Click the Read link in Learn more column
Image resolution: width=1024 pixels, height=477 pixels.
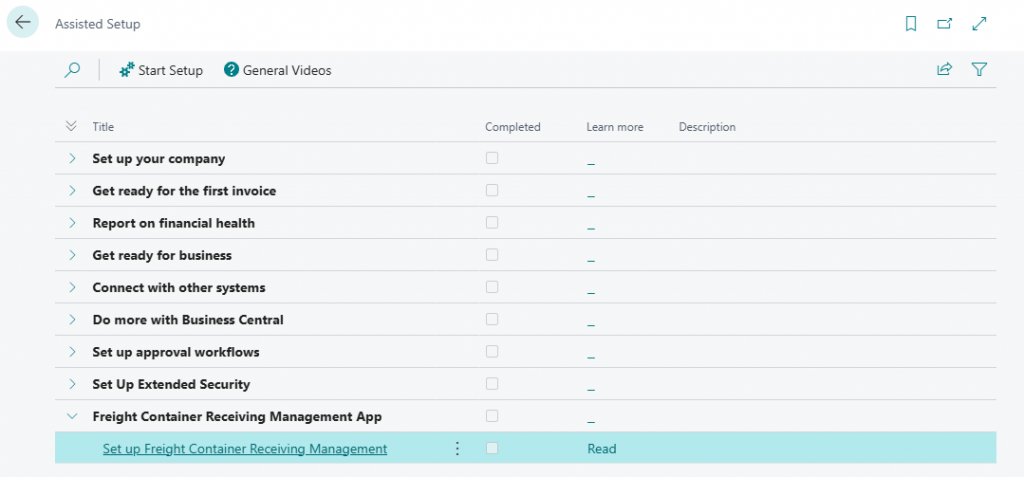pos(601,449)
